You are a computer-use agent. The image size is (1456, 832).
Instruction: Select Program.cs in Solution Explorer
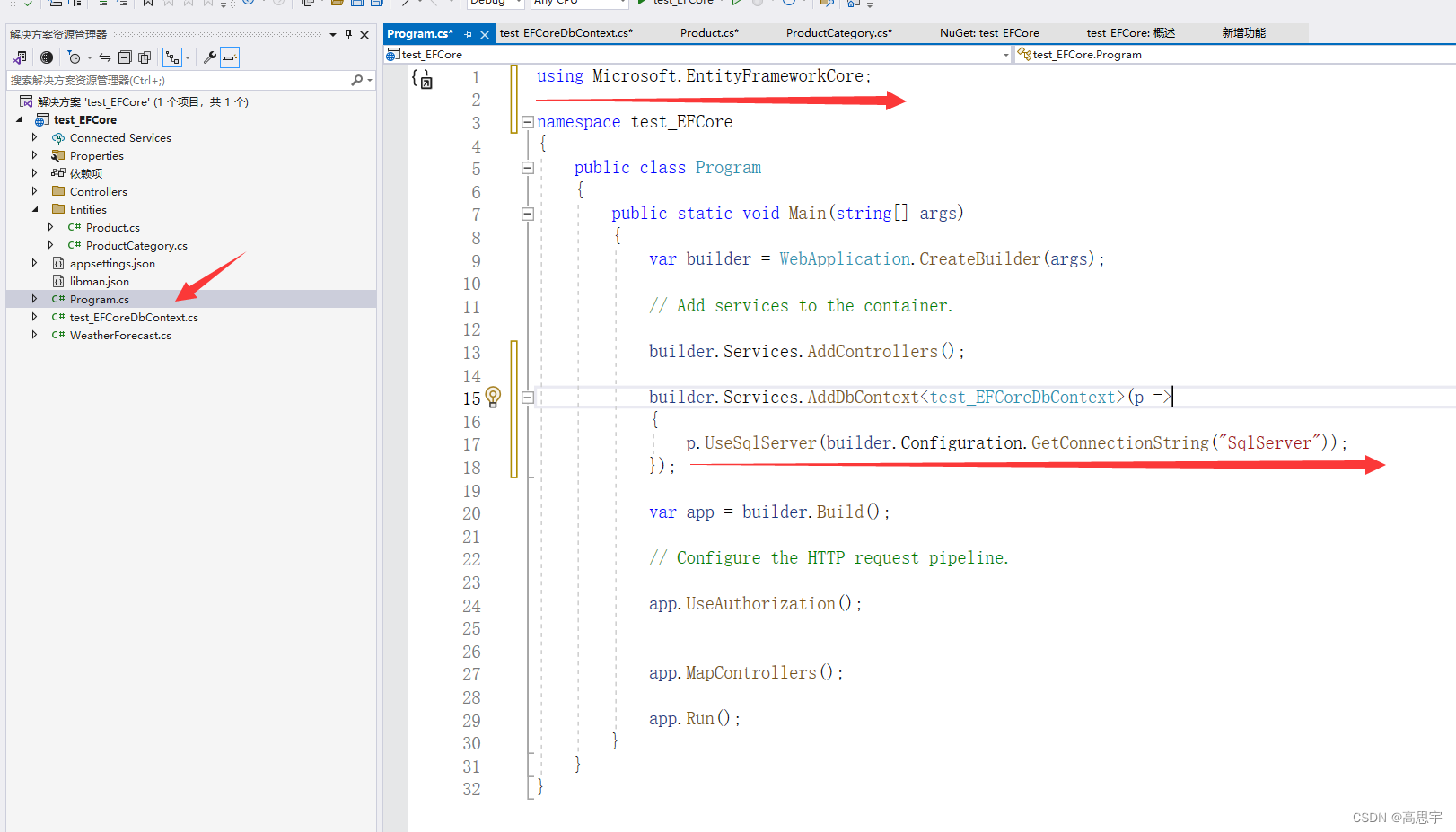pos(99,299)
